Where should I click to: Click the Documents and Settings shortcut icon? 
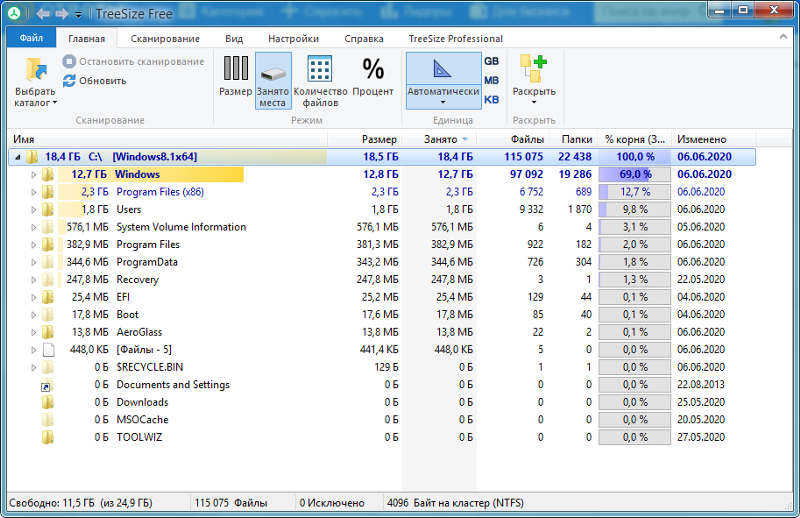(x=47, y=385)
